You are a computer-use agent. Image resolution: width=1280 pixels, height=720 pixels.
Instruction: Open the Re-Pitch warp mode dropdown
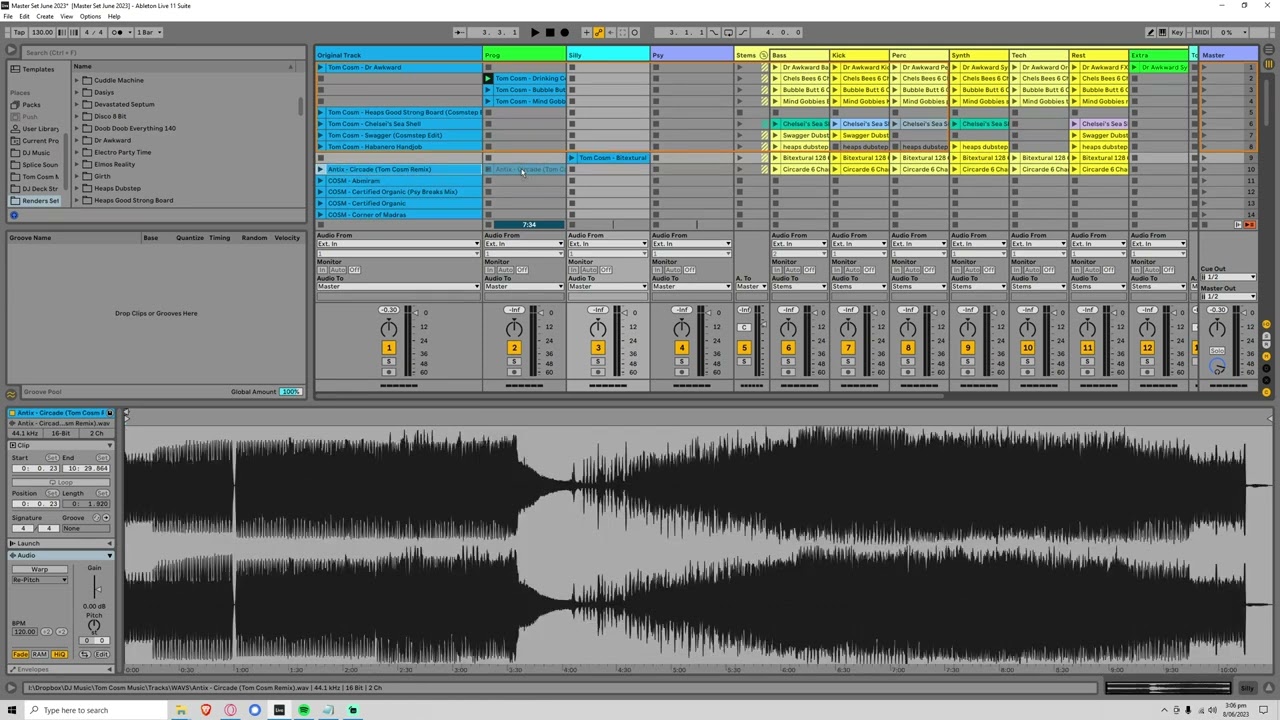[39, 580]
